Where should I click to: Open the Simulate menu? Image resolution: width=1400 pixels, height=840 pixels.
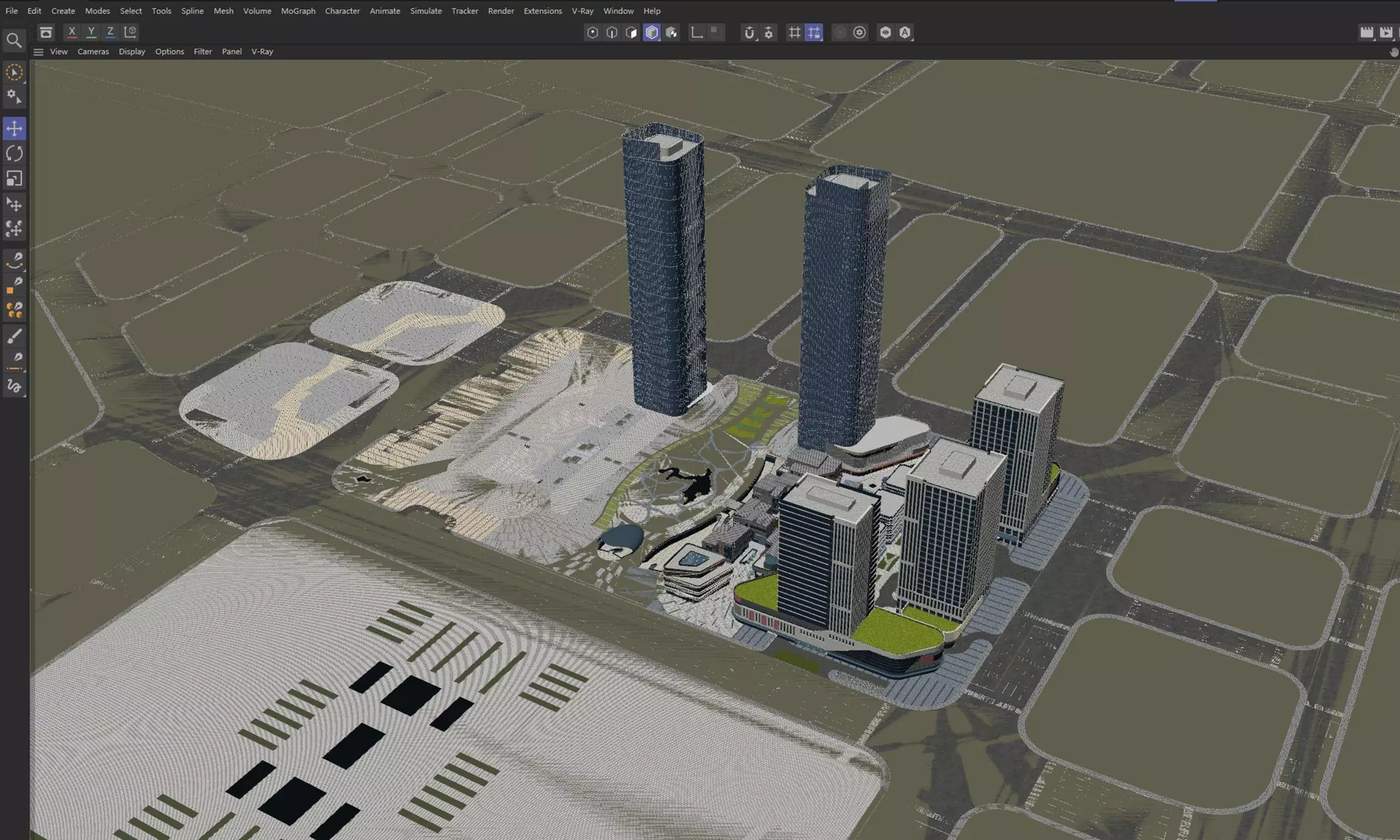pyautogui.click(x=426, y=11)
